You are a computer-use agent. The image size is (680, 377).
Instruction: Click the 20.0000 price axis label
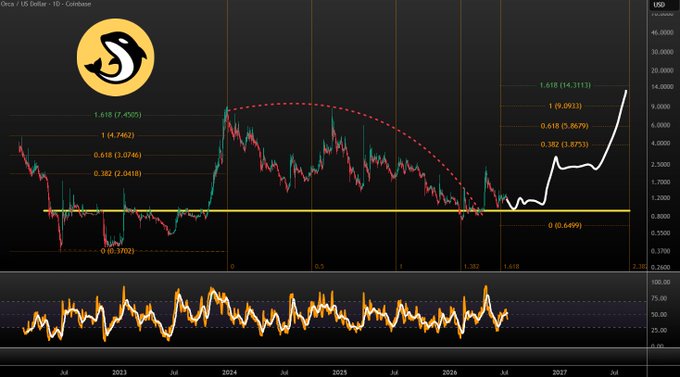(662, 70)
